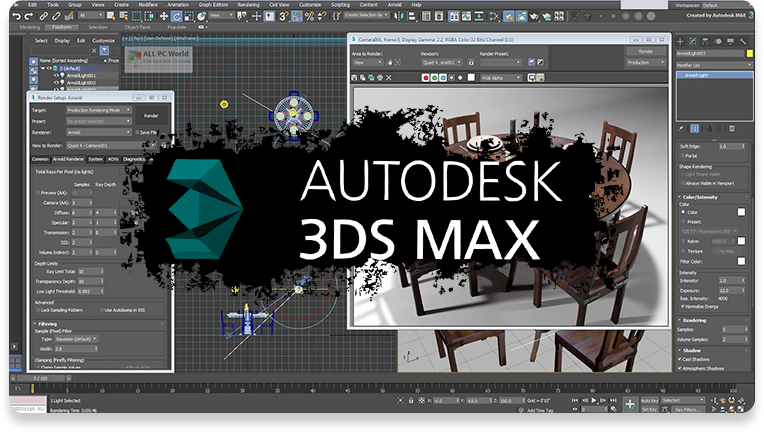The image size is (764, 432).
Task: Open the Target dropdown in Render Setup
Action: (98, 110)
